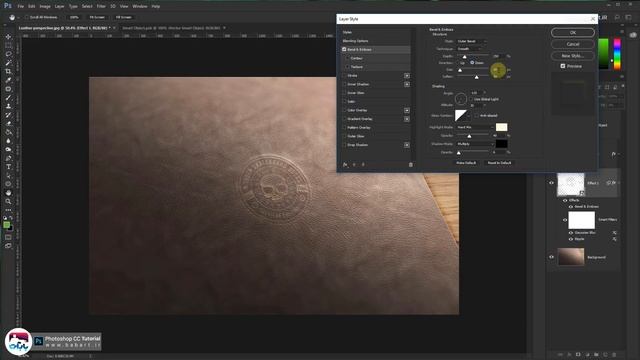Click the Effect 1 layer thumbnail
This screenshot has height=360, width=640.
571,184
